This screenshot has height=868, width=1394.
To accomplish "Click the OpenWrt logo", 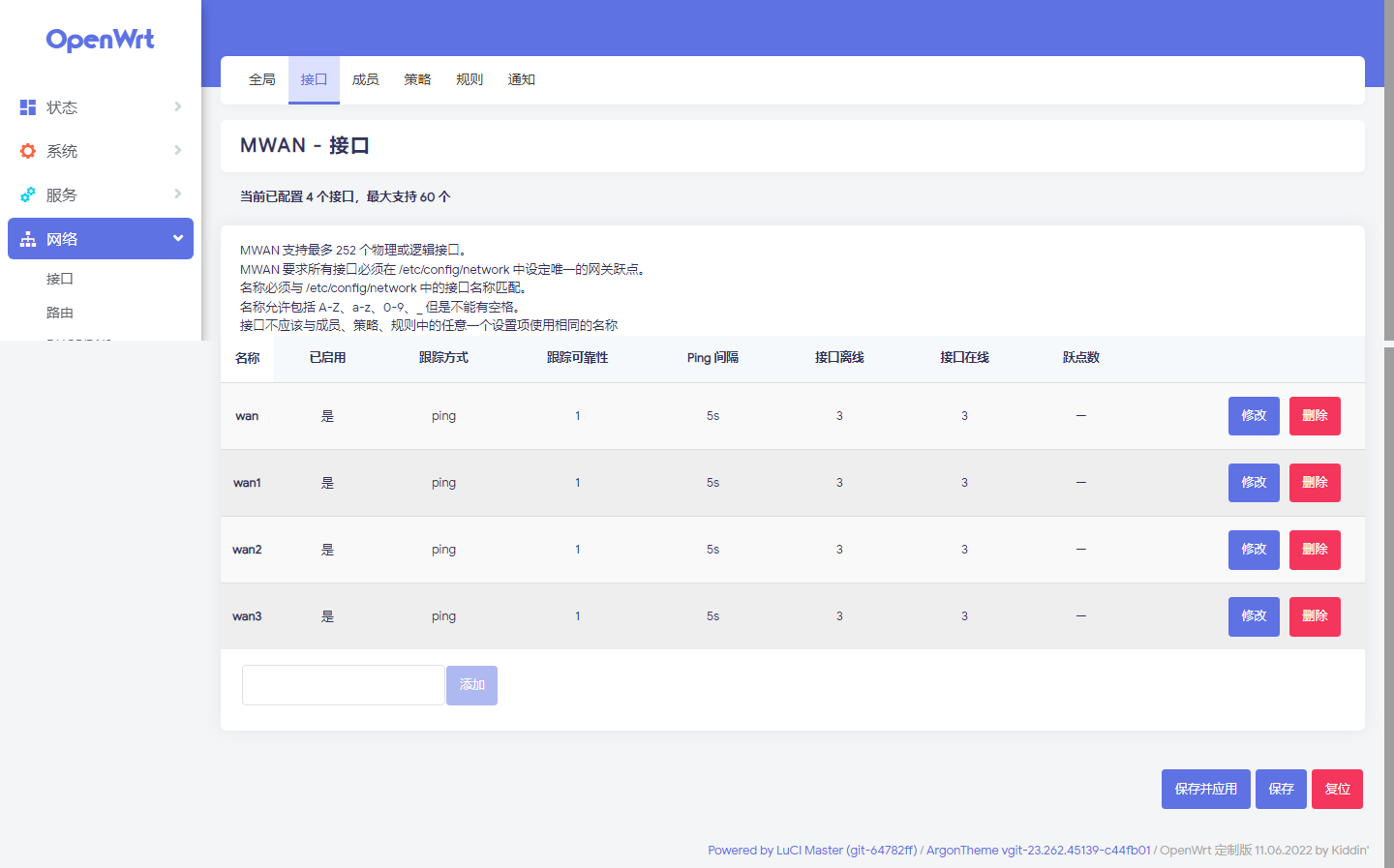I will point(101,40).
